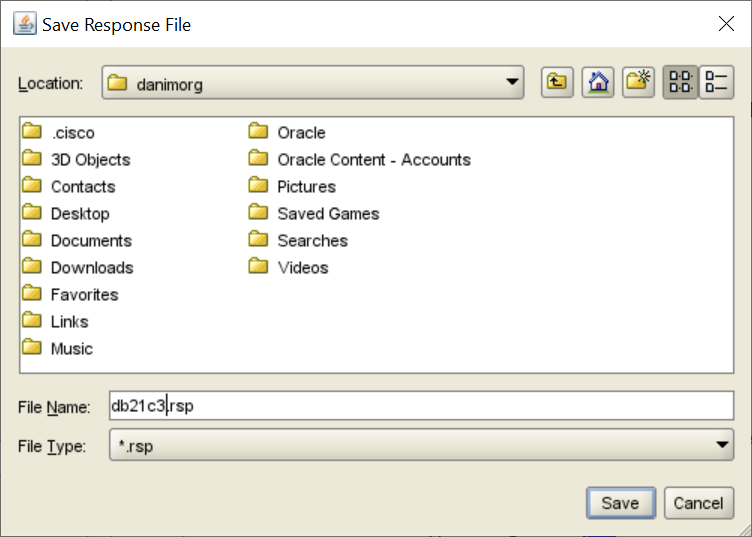The width and height of the screenshot is (752, 537).
Task: Switch to Details view toggle
Action: point(716,83)
